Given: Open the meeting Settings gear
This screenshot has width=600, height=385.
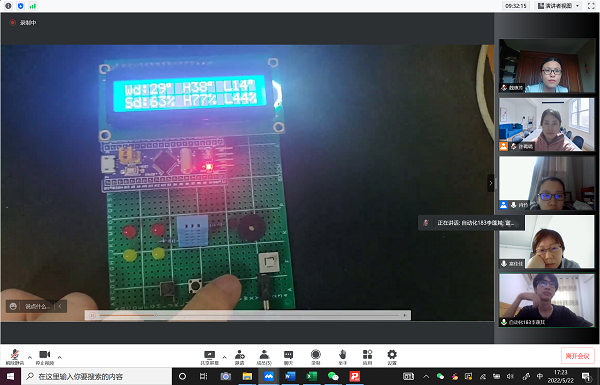Looking at the screenshot, I should 392,357.
